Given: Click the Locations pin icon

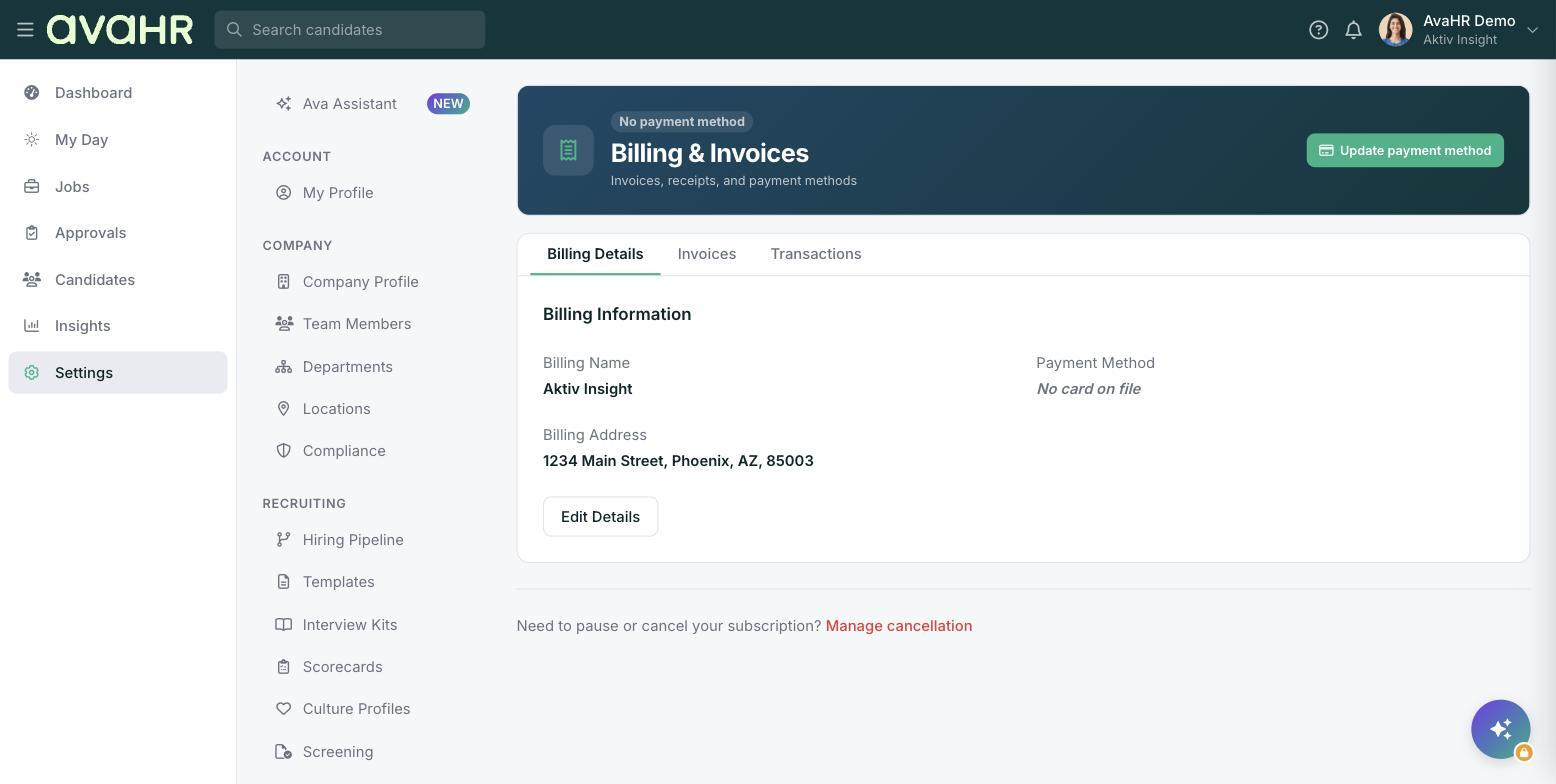Looking at the screenshot, I should point(284,409).
